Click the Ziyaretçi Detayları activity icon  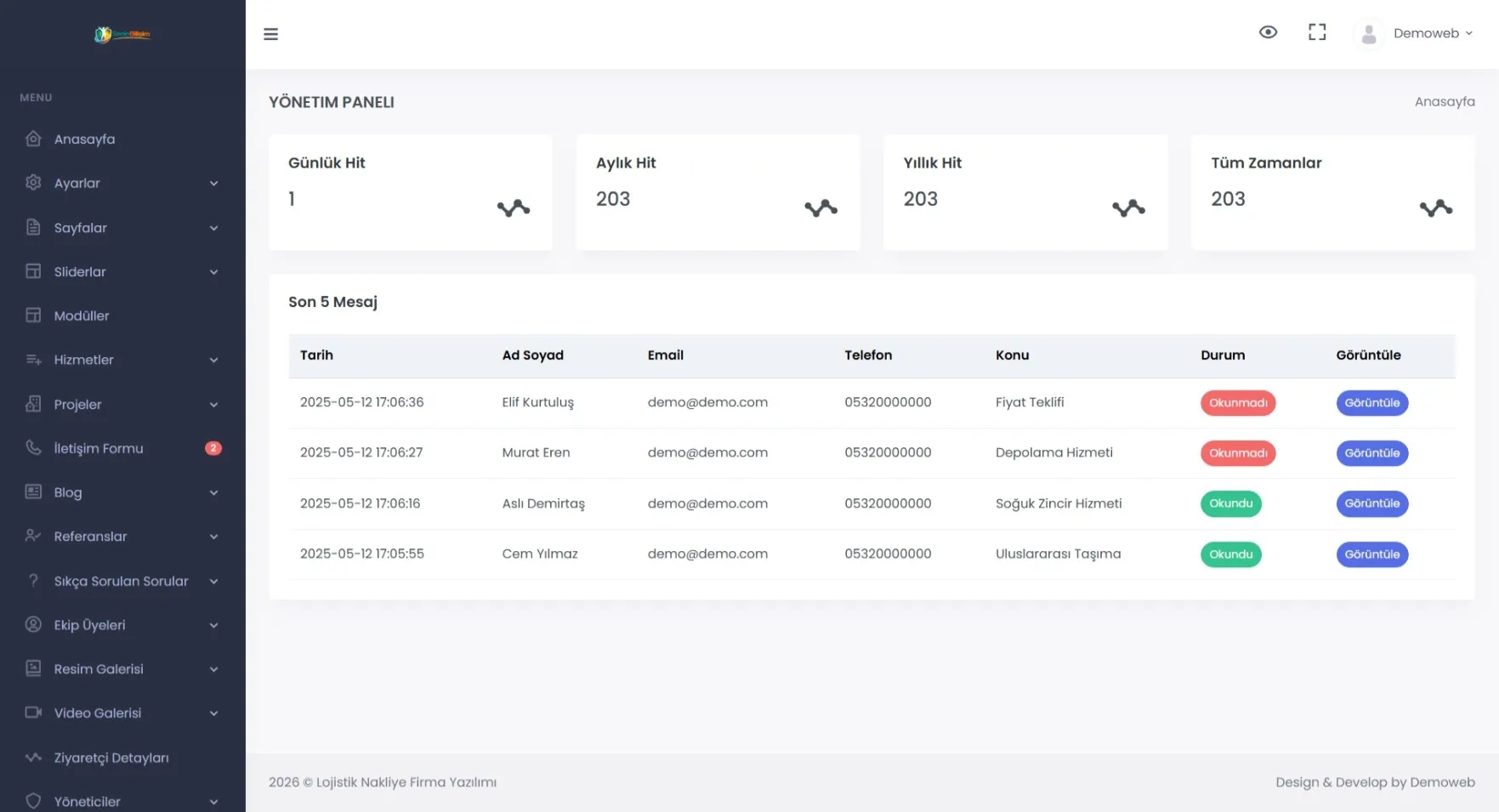pyautogui.click(x=33, y=757)
